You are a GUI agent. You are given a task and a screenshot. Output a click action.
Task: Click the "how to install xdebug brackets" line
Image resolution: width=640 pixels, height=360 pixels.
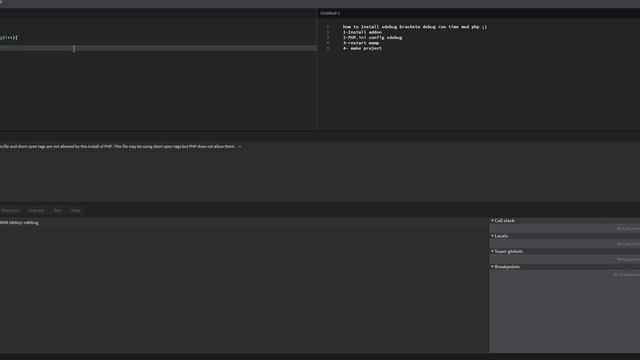click(x=415, y=27)
